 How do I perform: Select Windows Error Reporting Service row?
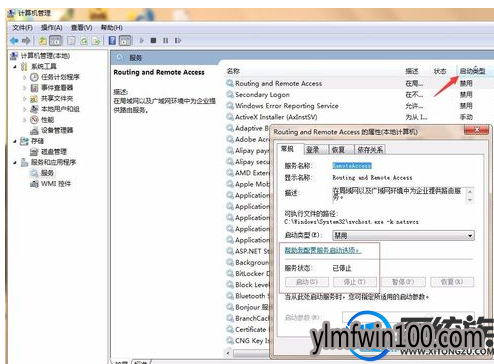point(358,106)
